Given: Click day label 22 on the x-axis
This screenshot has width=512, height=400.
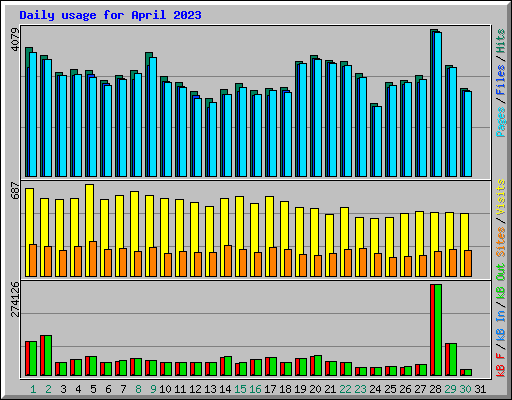Looking at the screenshot, I should pos(345,389).
